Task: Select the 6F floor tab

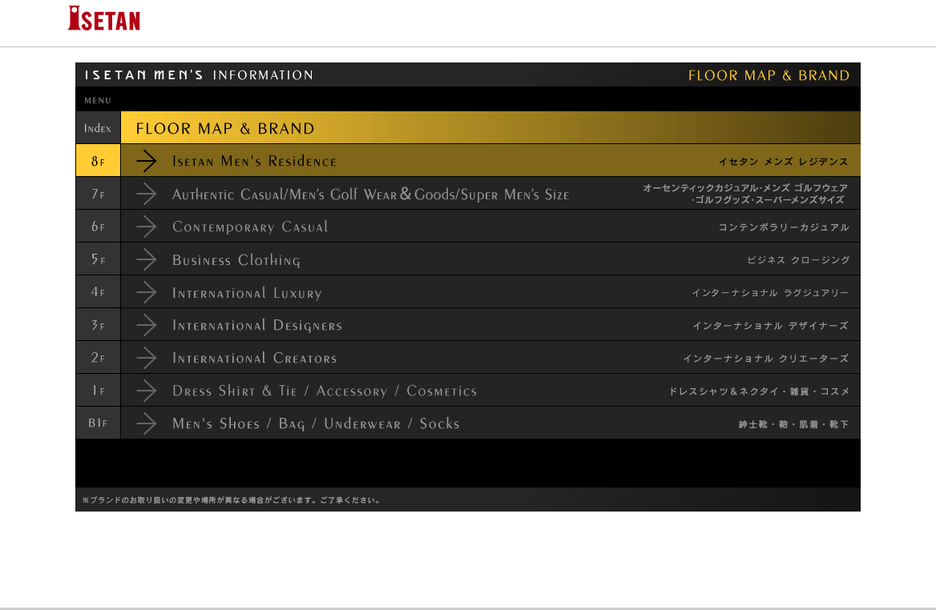Action: (98, 226)
